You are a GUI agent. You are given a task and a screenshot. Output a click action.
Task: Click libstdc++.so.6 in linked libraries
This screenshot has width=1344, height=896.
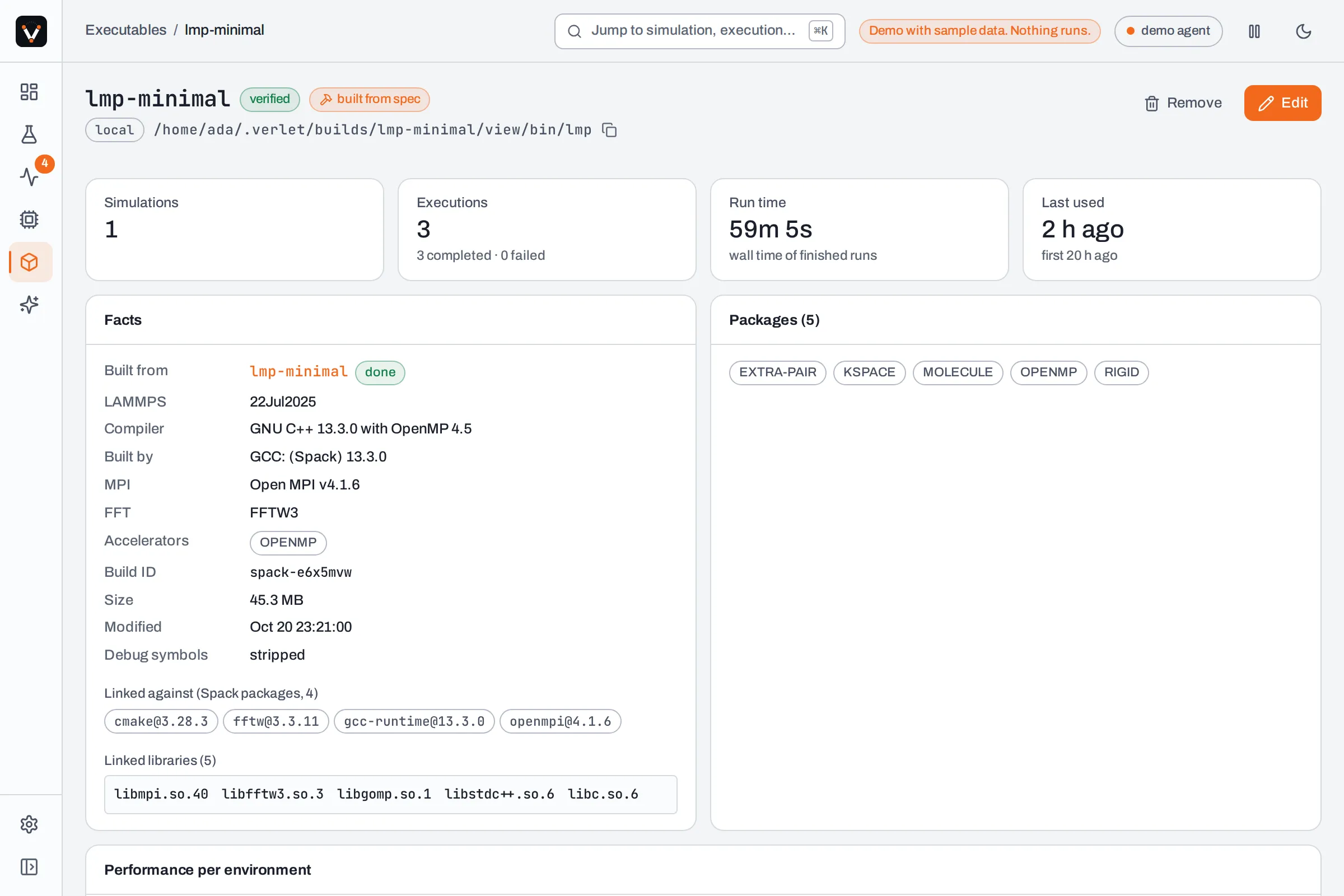pos(500,794)
